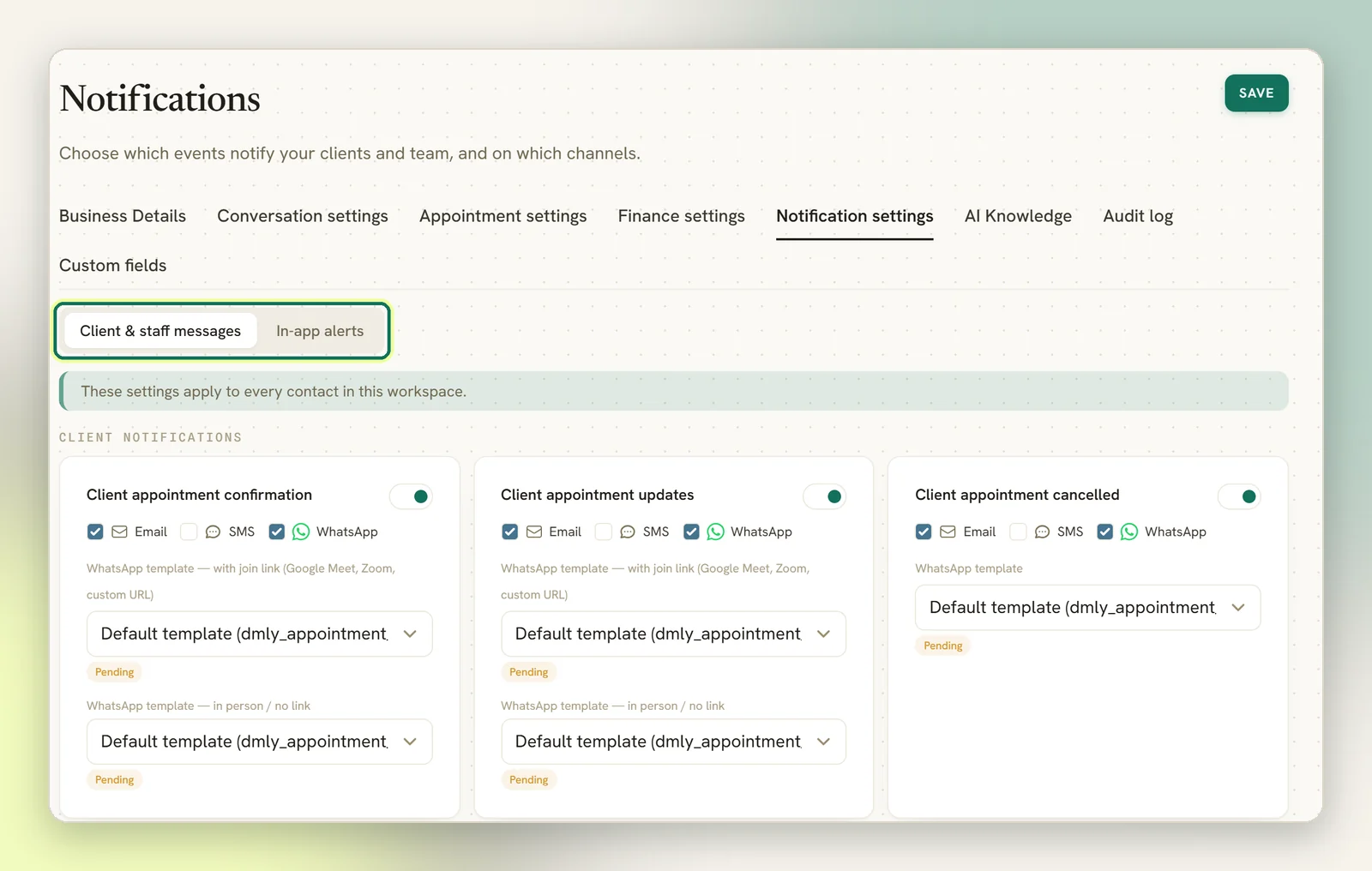The width and height of the screenshot is (1372, 871).
Task: Click CLIENT NOTIFICATIONS section heading
Action: pos(151,437)
